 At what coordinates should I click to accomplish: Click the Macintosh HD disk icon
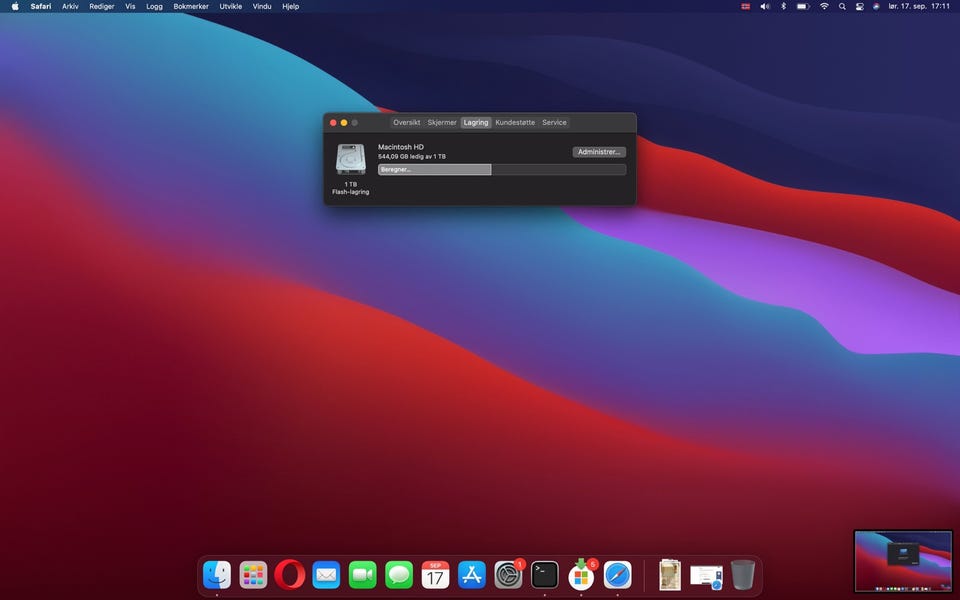click(351, 160)
